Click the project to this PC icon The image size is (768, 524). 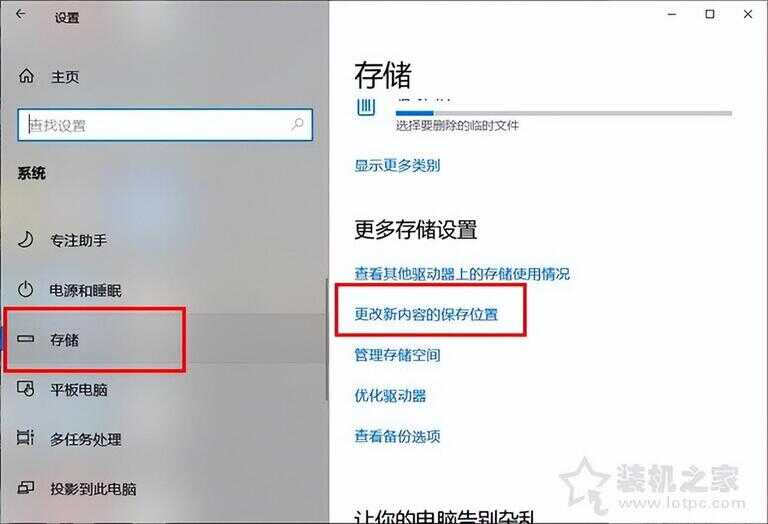25,488
